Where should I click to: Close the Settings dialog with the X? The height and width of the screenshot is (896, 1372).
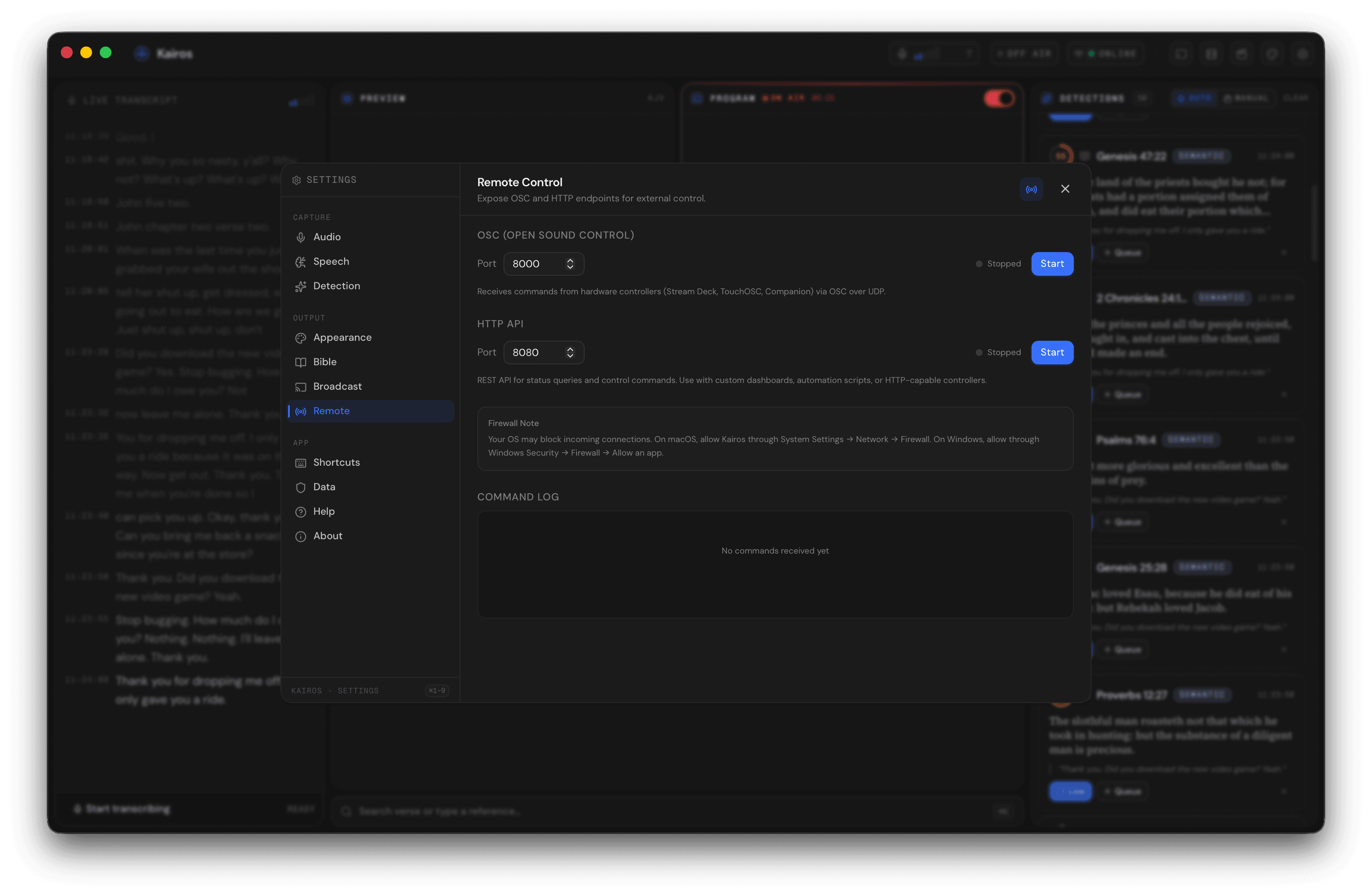(x=1065, y=189)
